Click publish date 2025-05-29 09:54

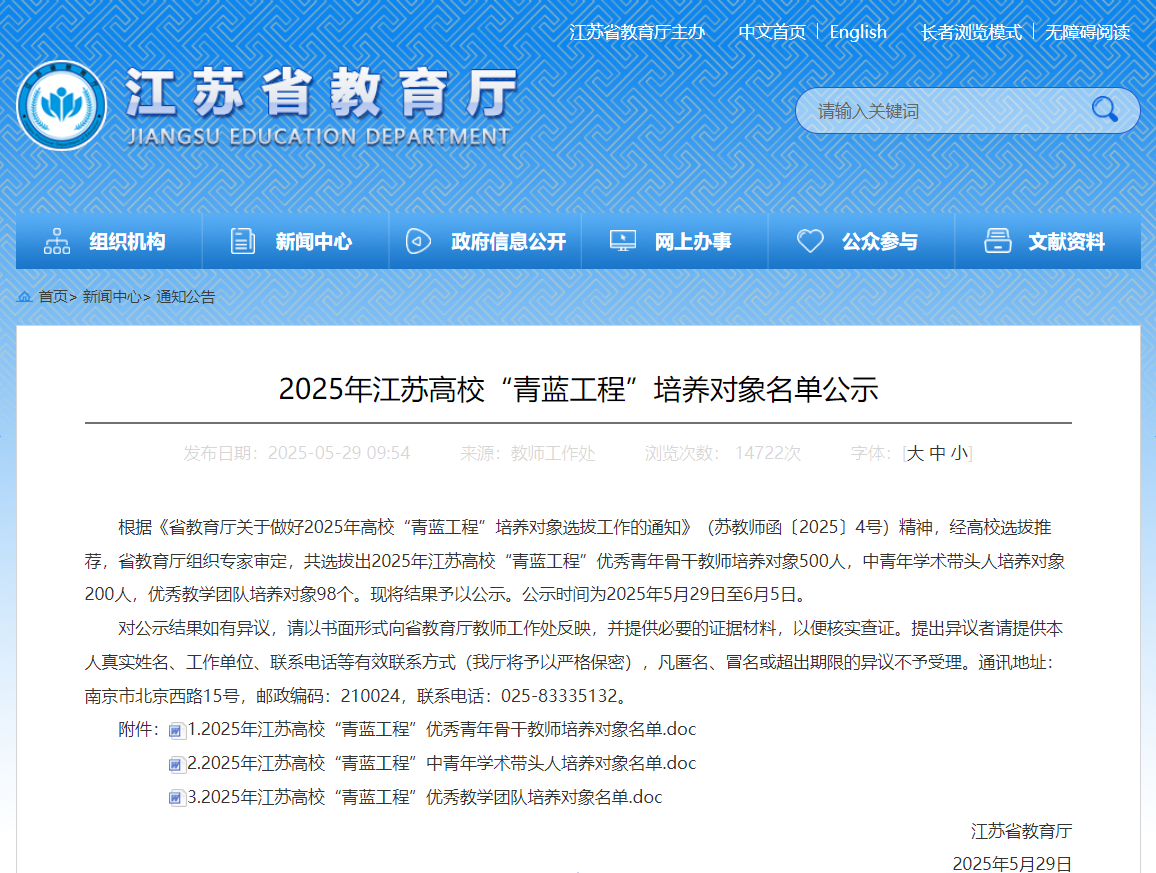coord(338,453)
